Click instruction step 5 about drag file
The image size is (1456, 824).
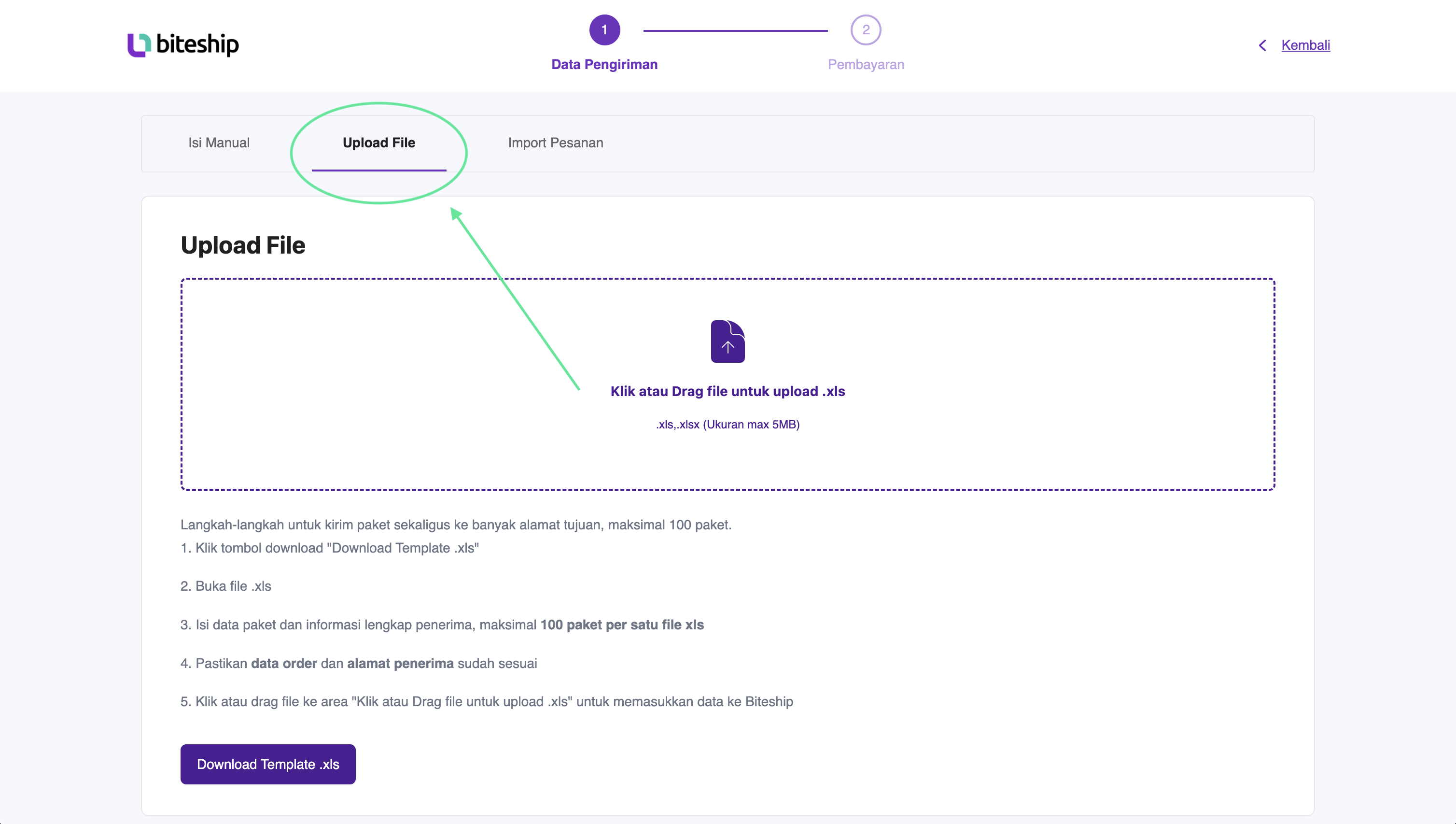point(487,701)
